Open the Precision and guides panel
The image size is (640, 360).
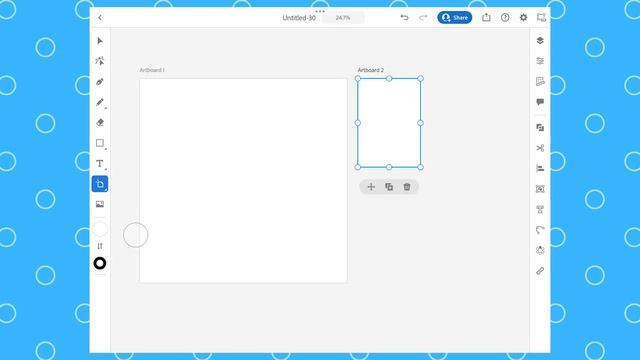coord(540,82)
